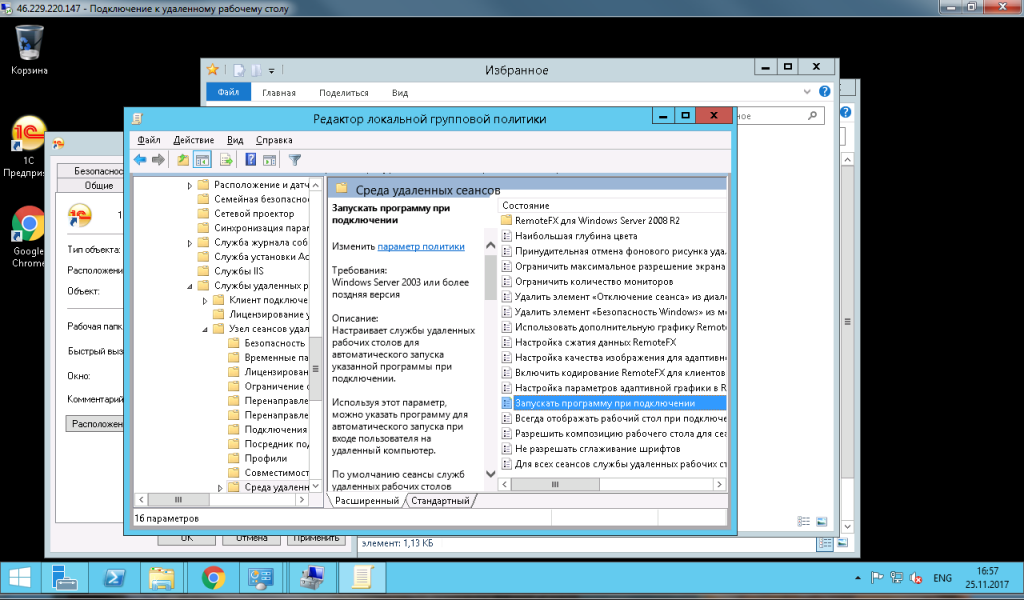Click the Action Center flag tray icon

pos(877,578)
